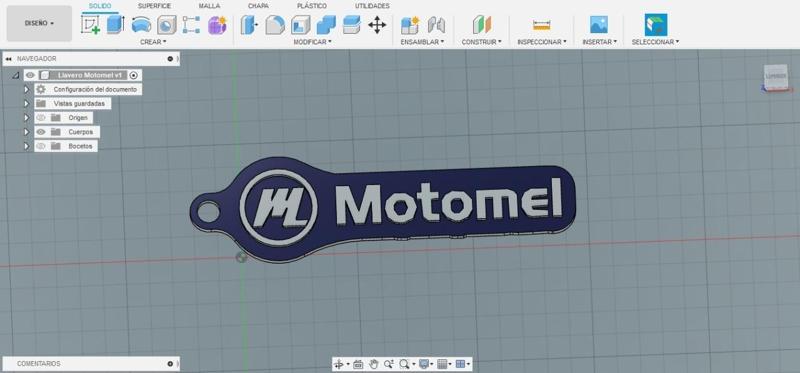Select the Offset Plane construct tool
Viewport: 800px width, 373px height.
coord(481,24)
